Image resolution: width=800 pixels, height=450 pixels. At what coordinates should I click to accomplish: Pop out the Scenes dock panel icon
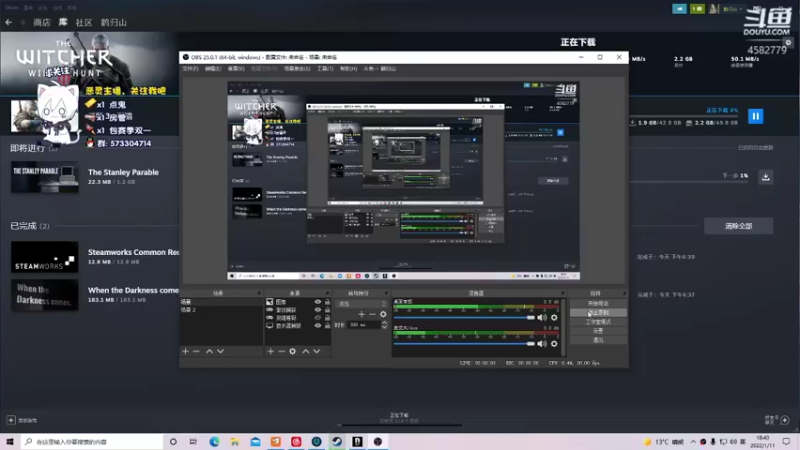pos(259,293)
